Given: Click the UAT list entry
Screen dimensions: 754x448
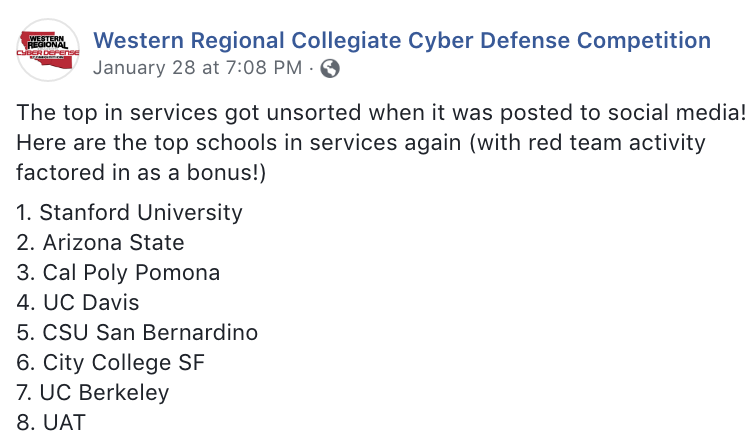Looking at the screenshot, I should pyautogui.click(x=51, y=423).
